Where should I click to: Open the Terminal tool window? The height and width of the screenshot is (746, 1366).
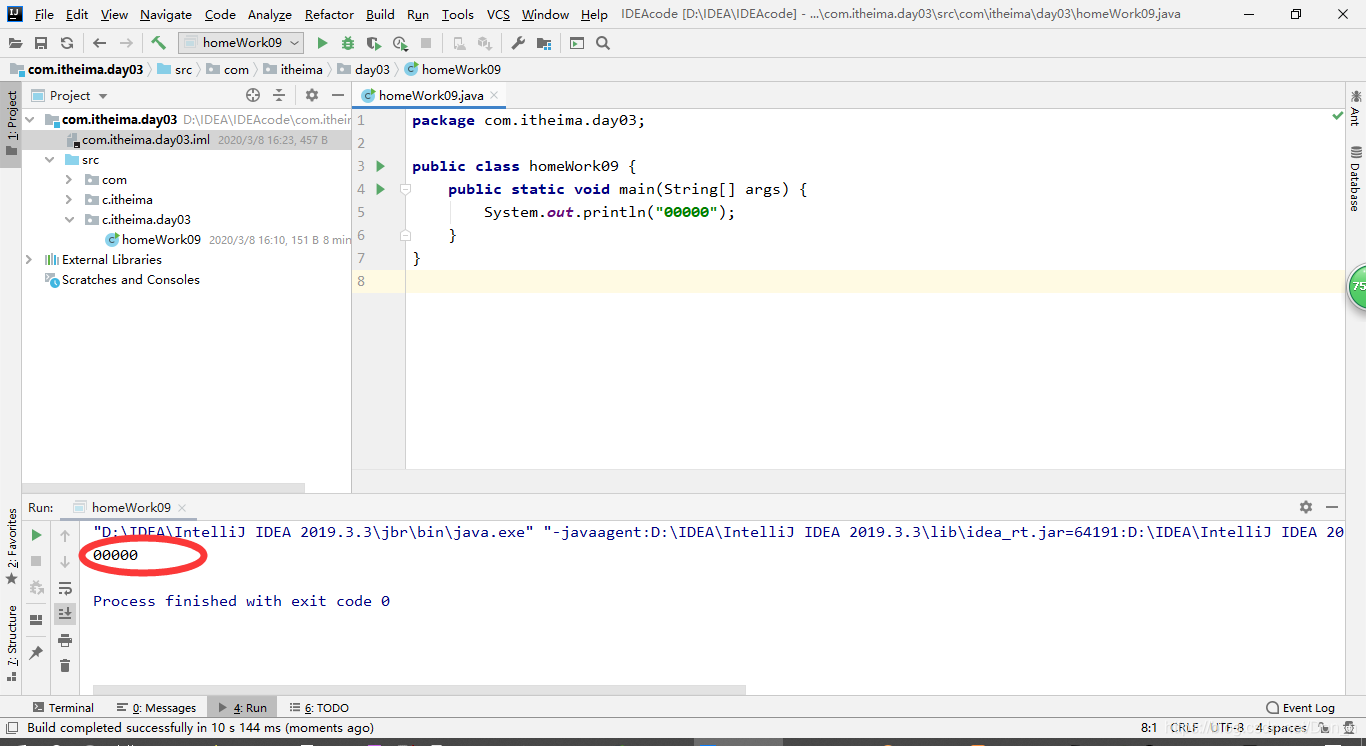point(63,707)
